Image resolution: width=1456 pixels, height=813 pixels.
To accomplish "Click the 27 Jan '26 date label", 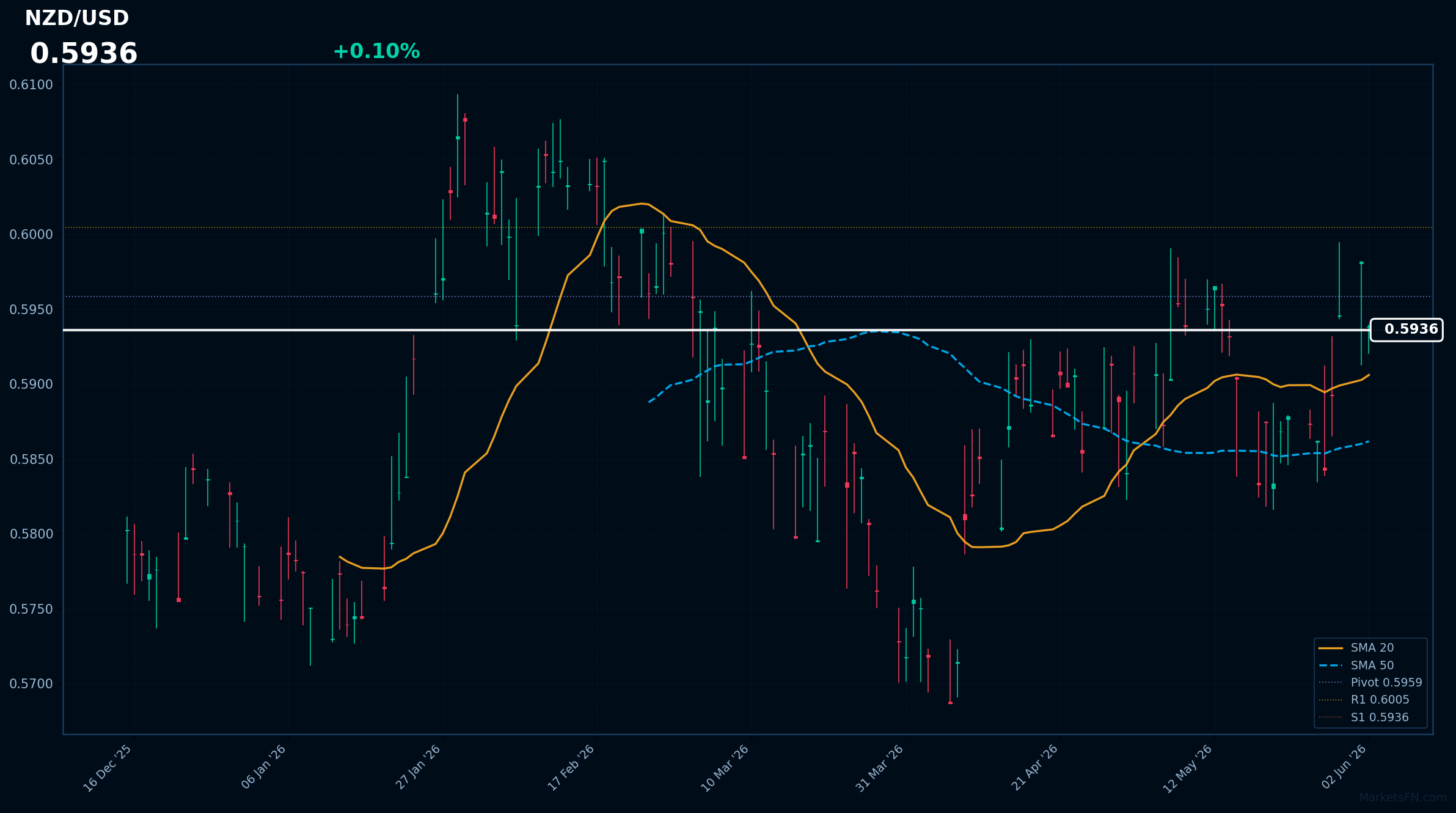I will (418, 767).
